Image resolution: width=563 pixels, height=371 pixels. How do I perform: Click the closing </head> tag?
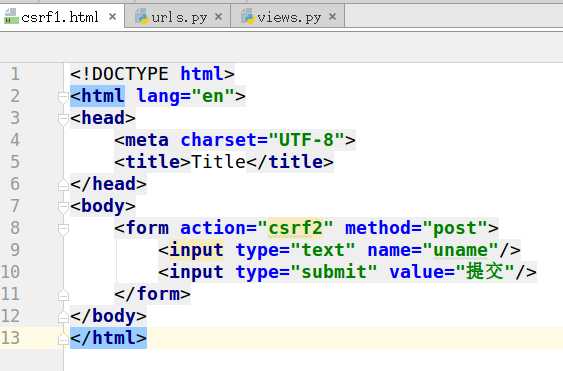[108, 184]
